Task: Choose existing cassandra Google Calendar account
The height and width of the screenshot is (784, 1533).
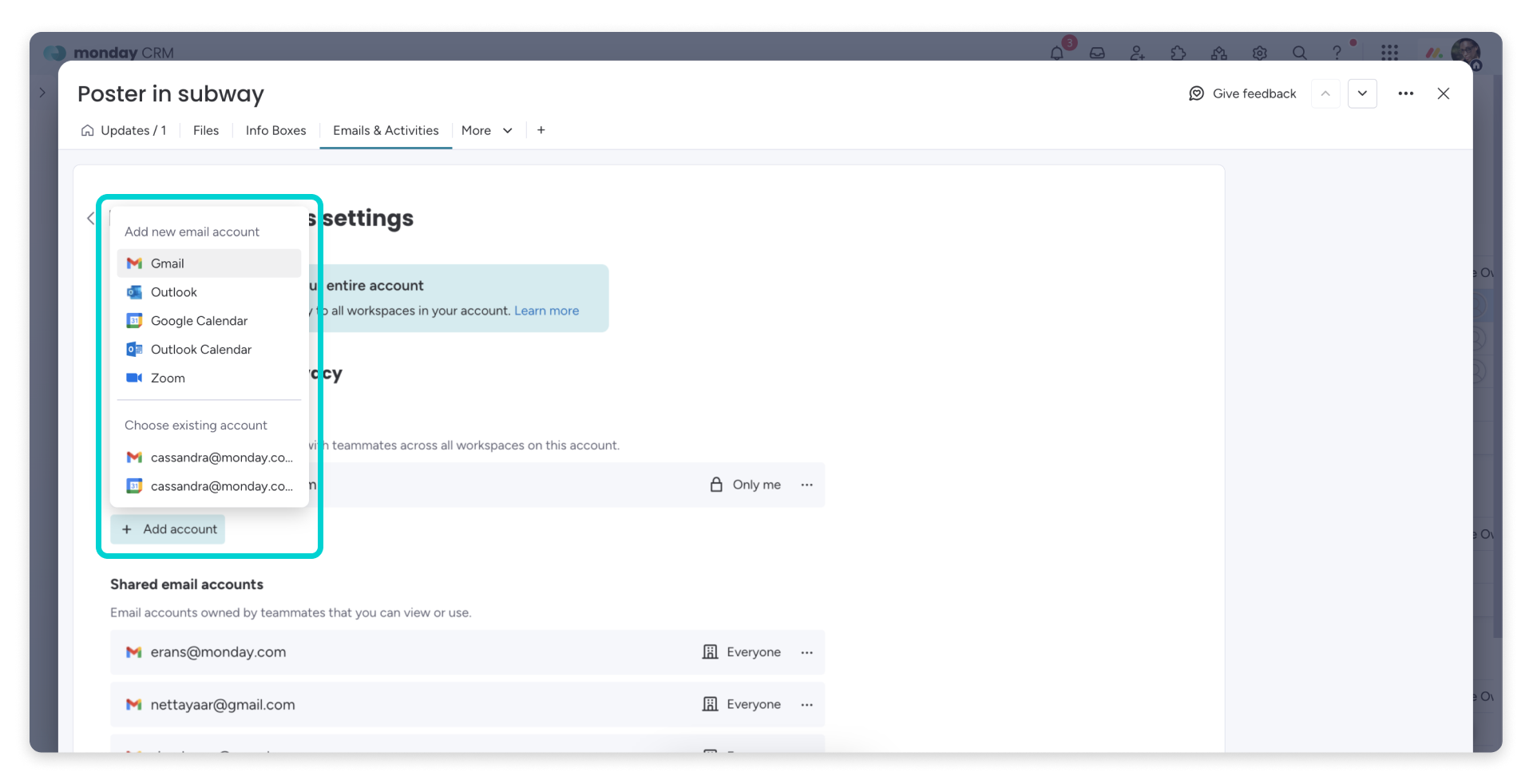Action: [x=209, y=486]
